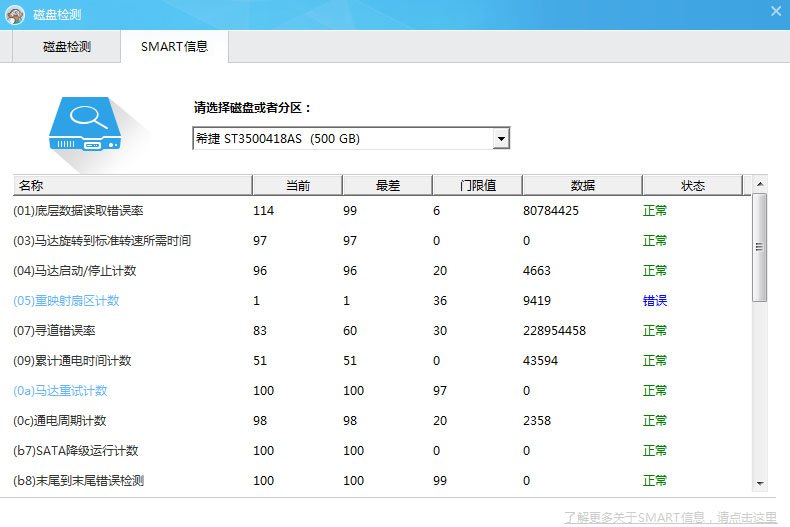Switch to the 磁盘检测 tab
Viewport: 790px width, 527px height.
[67, 47]
